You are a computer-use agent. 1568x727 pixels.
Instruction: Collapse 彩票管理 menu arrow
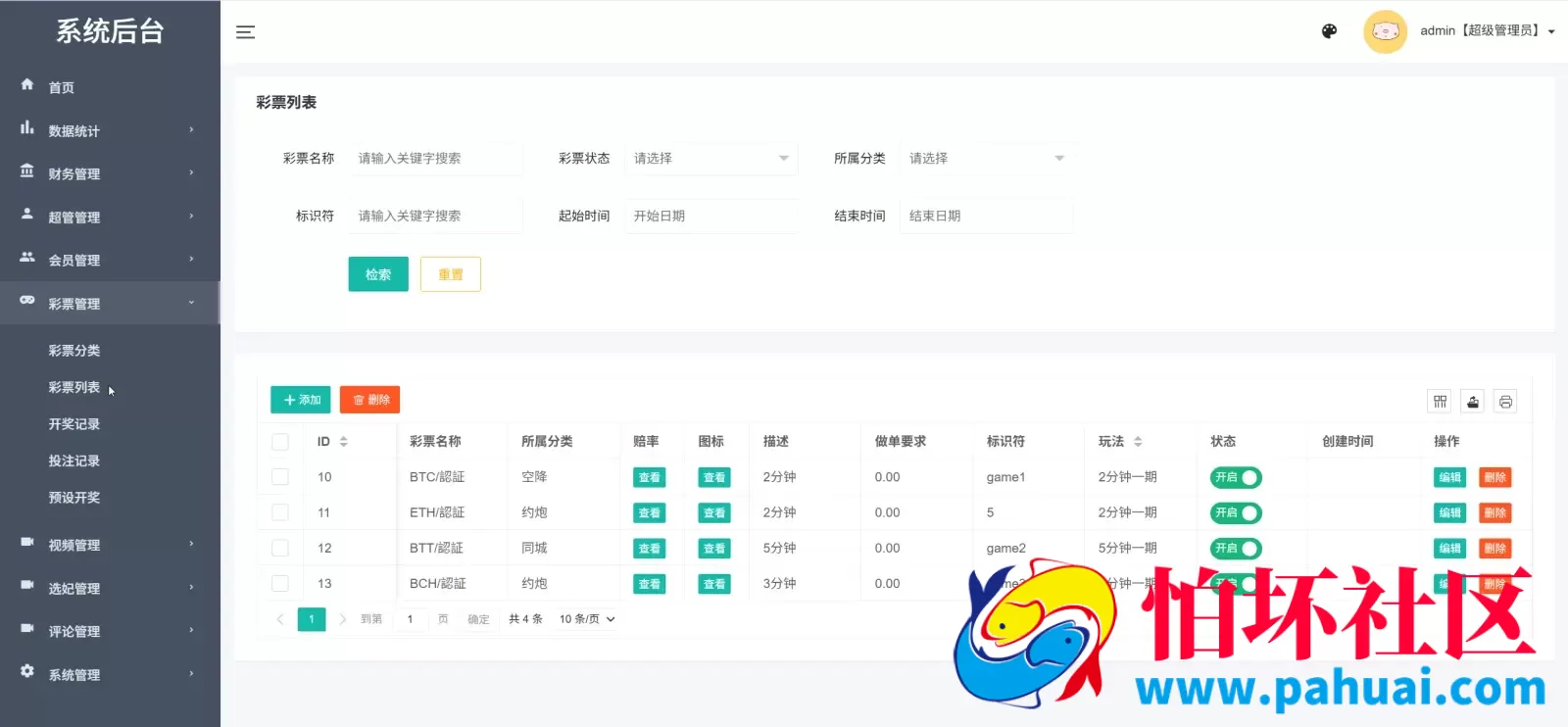tap(191, 303)
